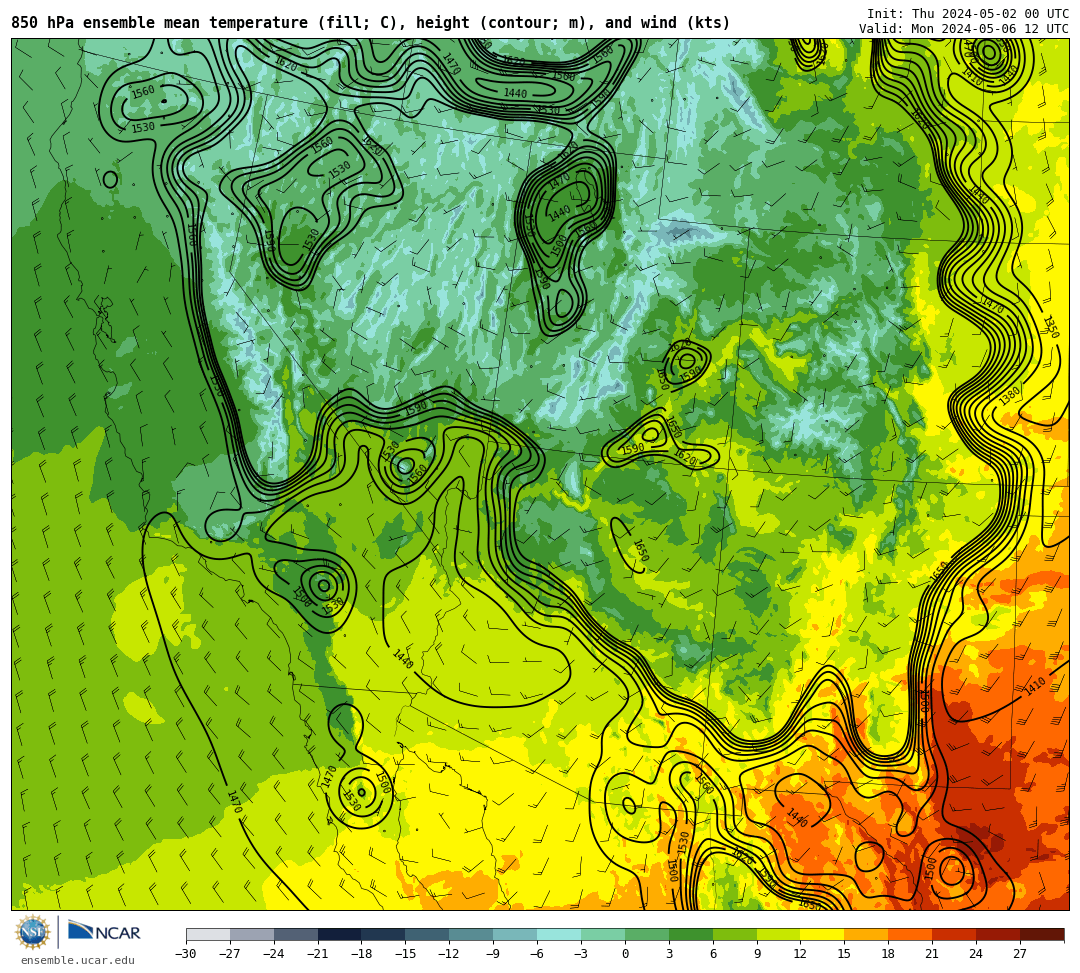
Task: Click the 3 colorbar tick label
Action: (x=669, y=954)
